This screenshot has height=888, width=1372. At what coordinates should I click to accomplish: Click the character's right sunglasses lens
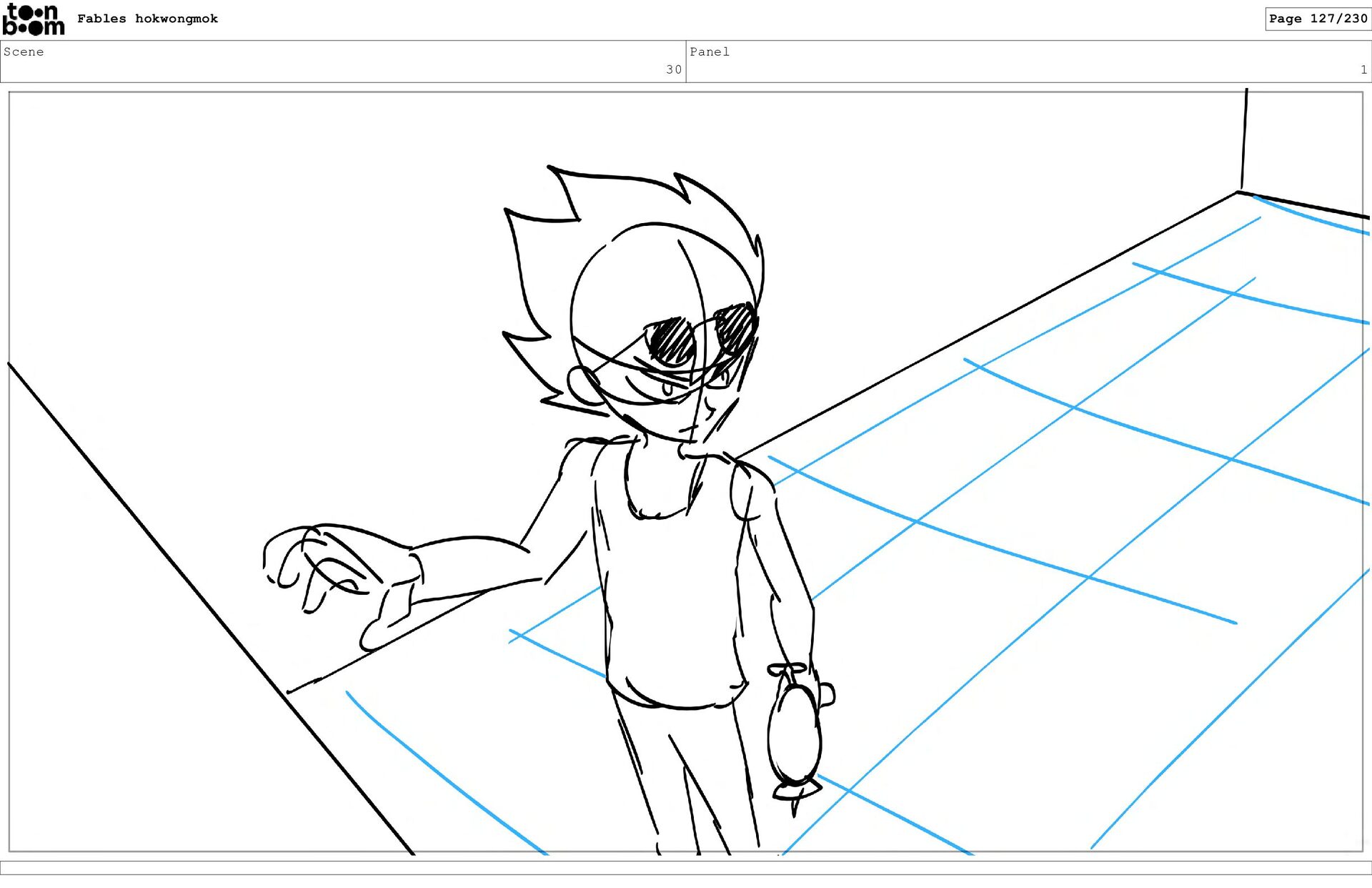[x=735, y=327]
